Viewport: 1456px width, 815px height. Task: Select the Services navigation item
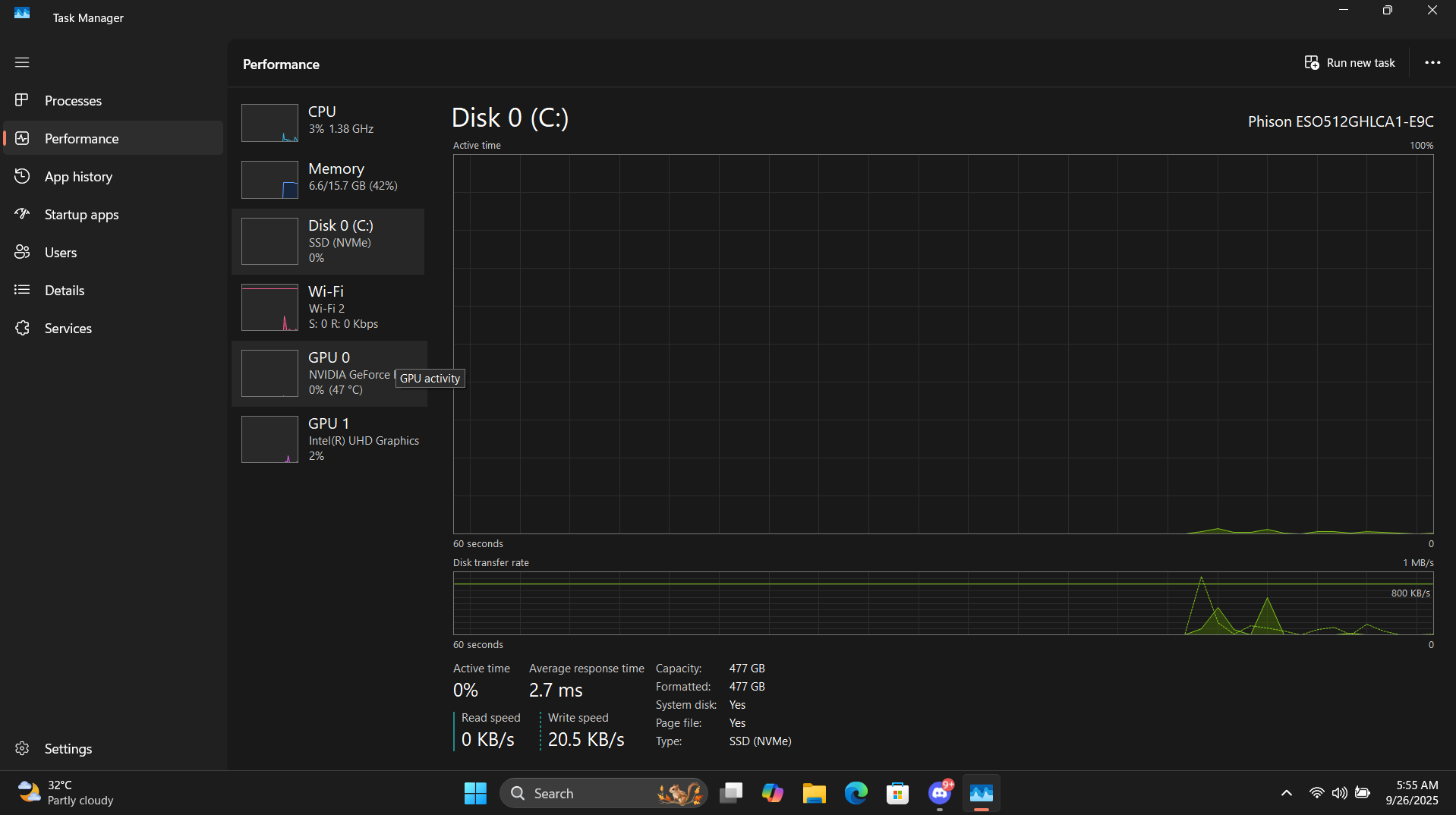pyautogui.click(x=68, y=328)
